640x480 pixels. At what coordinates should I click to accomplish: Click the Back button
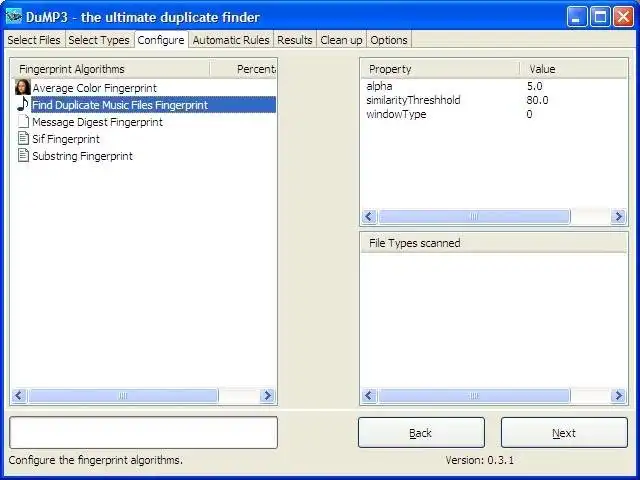pos(421,433)
